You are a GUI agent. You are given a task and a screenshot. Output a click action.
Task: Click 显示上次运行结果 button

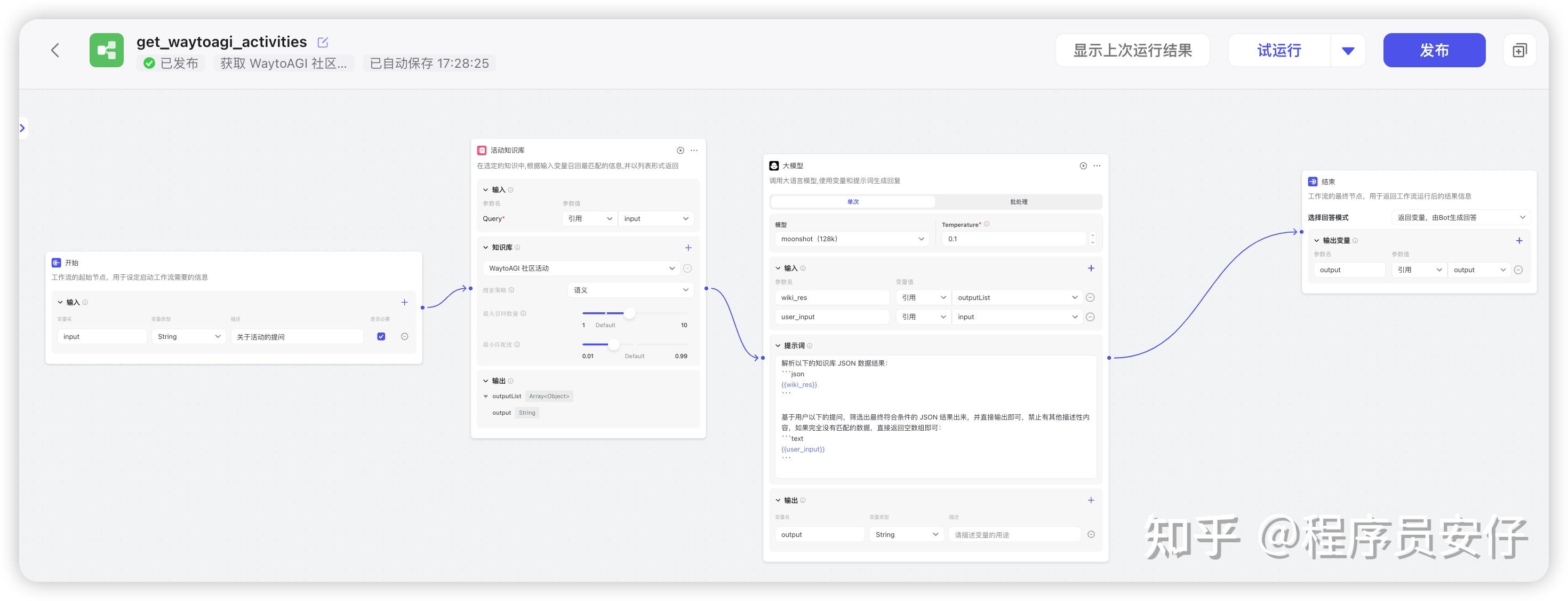pos(1132,51)
